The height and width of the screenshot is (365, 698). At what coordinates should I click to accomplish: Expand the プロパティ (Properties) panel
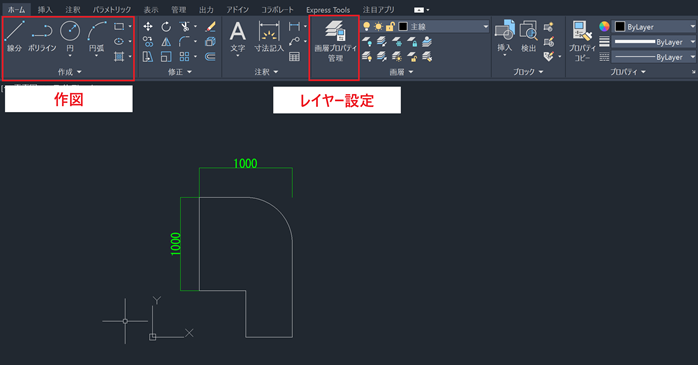[x=628, y=72]
